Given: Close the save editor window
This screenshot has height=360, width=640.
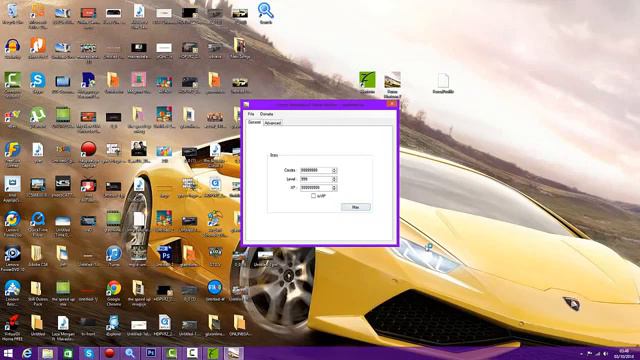Looking at the screenshot, I should click(391, 104).
